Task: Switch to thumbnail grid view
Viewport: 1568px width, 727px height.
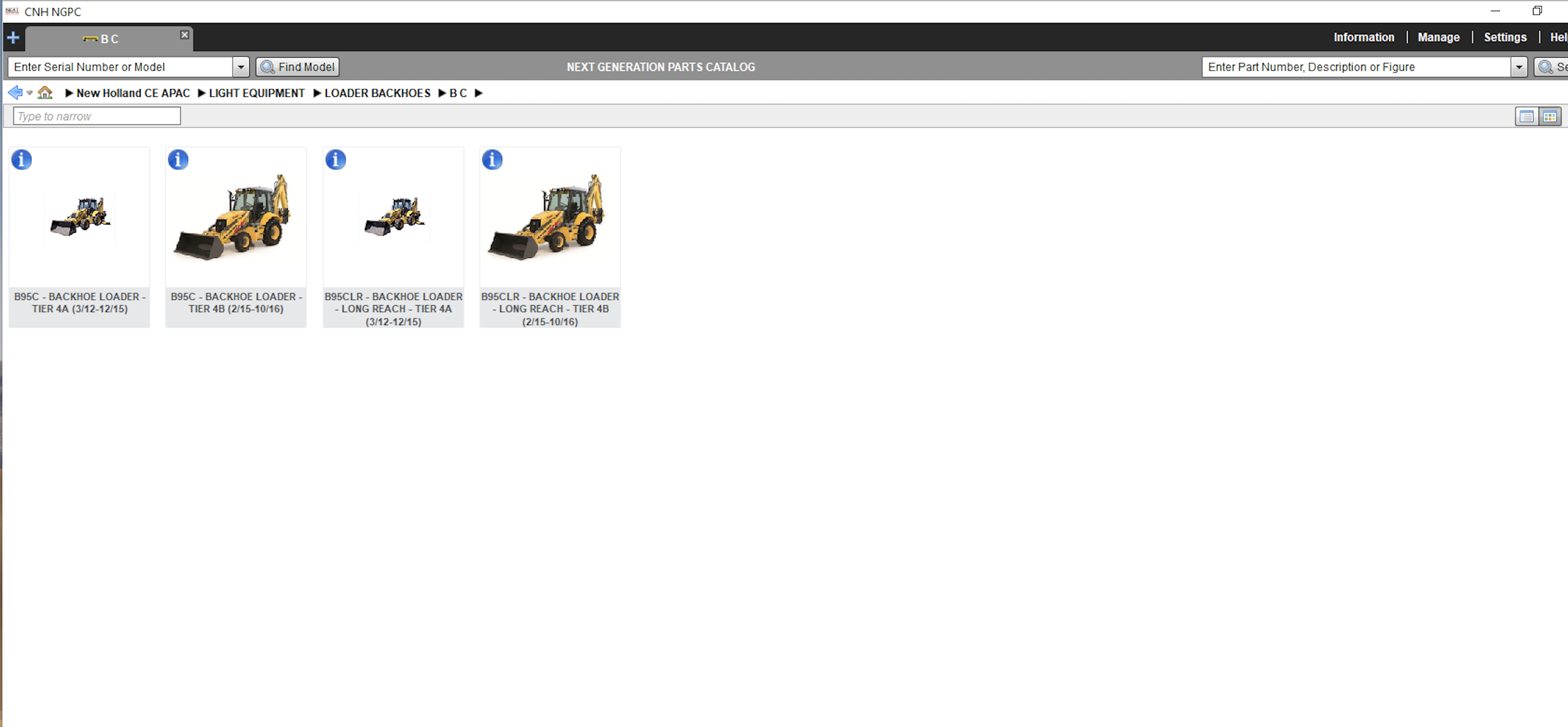Action: 1550,116
